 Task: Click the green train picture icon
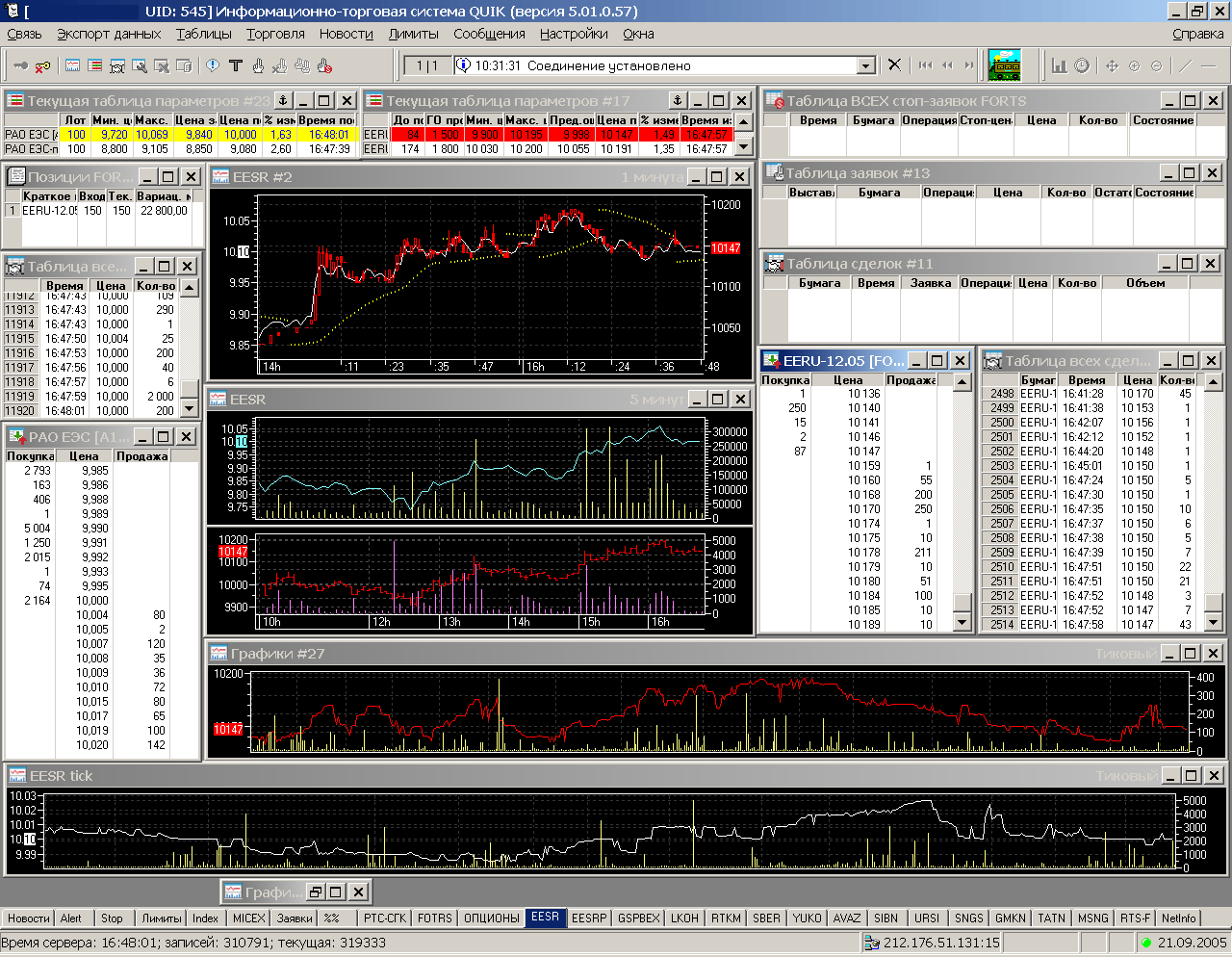1004,65
